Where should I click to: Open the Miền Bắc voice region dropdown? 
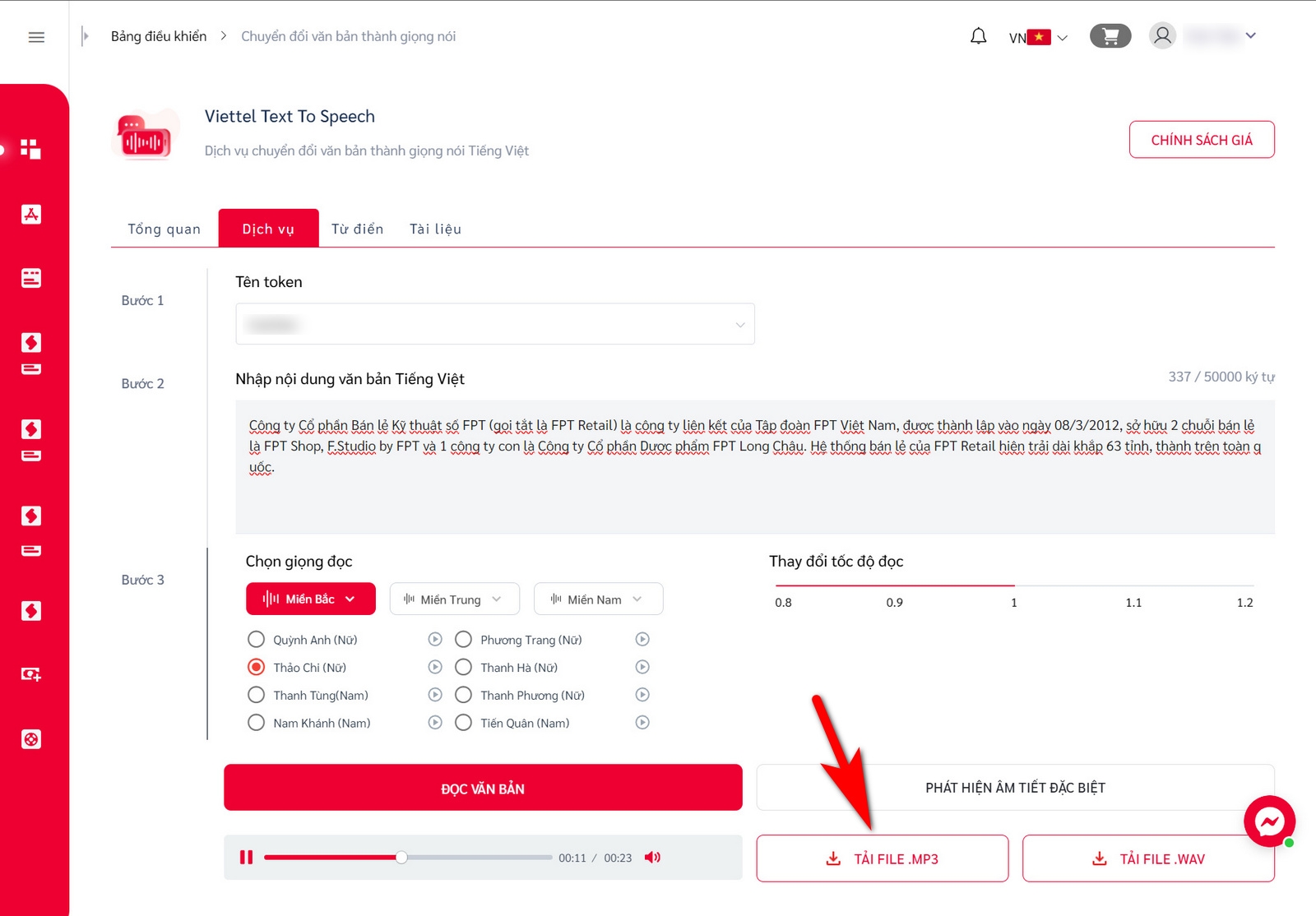click(310, 599)
